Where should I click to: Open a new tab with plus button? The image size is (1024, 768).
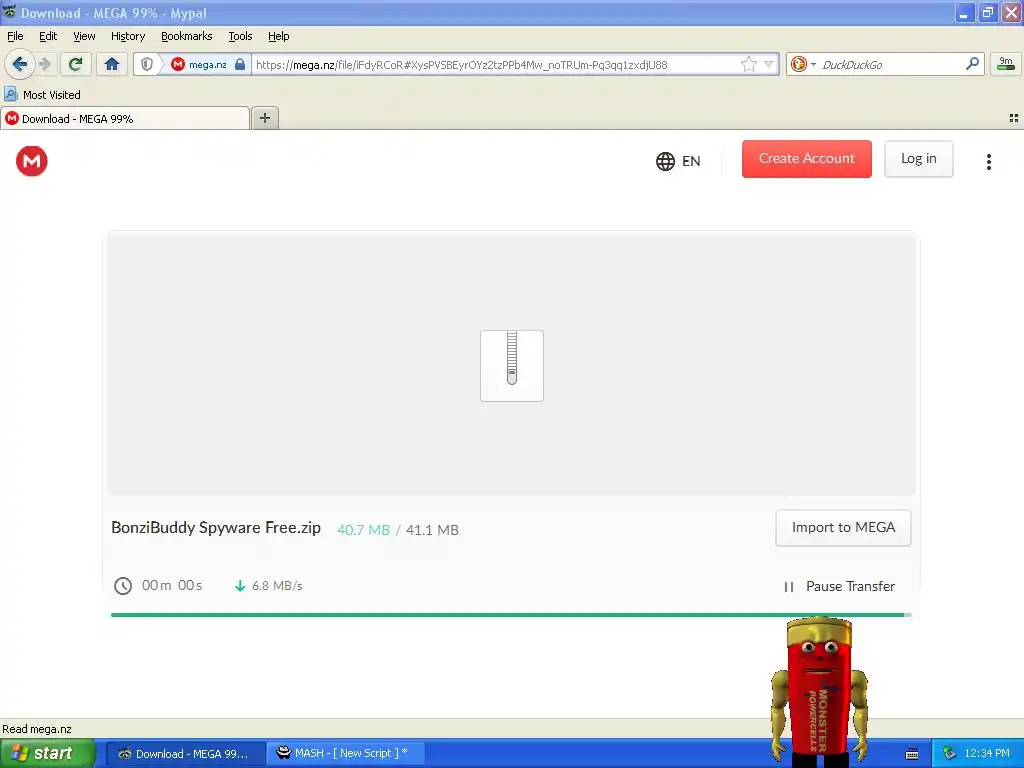264,118
